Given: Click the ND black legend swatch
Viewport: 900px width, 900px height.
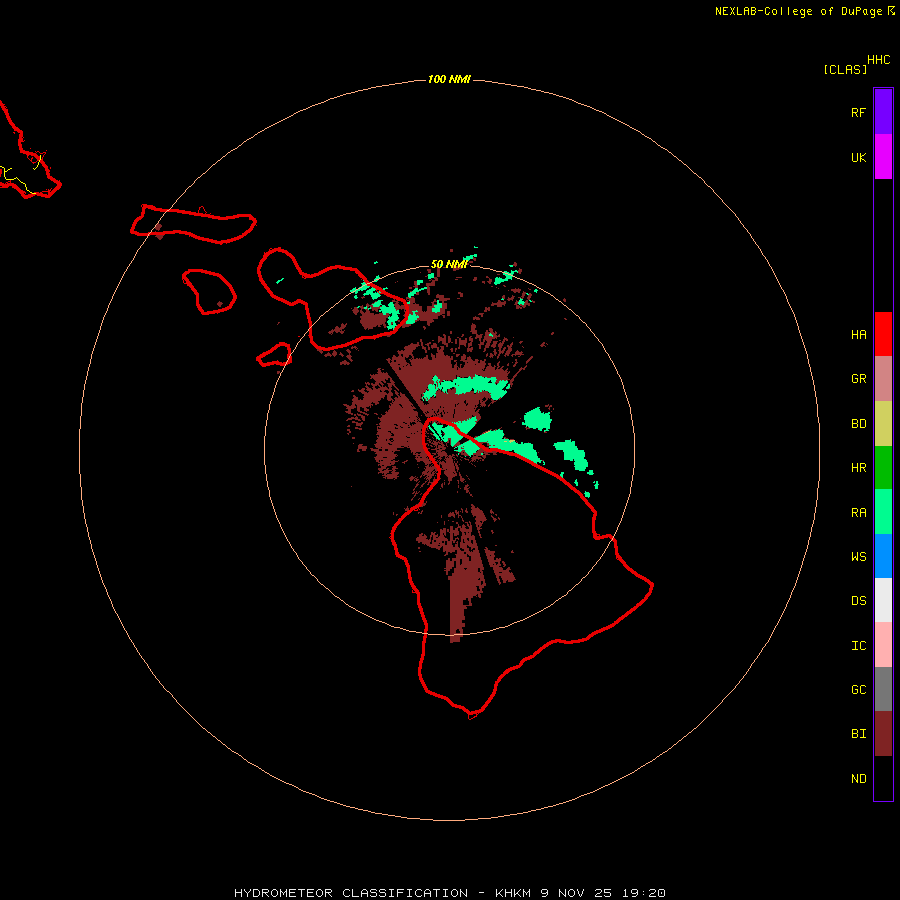Looking at the screenshot, I should click(x=883, y=778).
